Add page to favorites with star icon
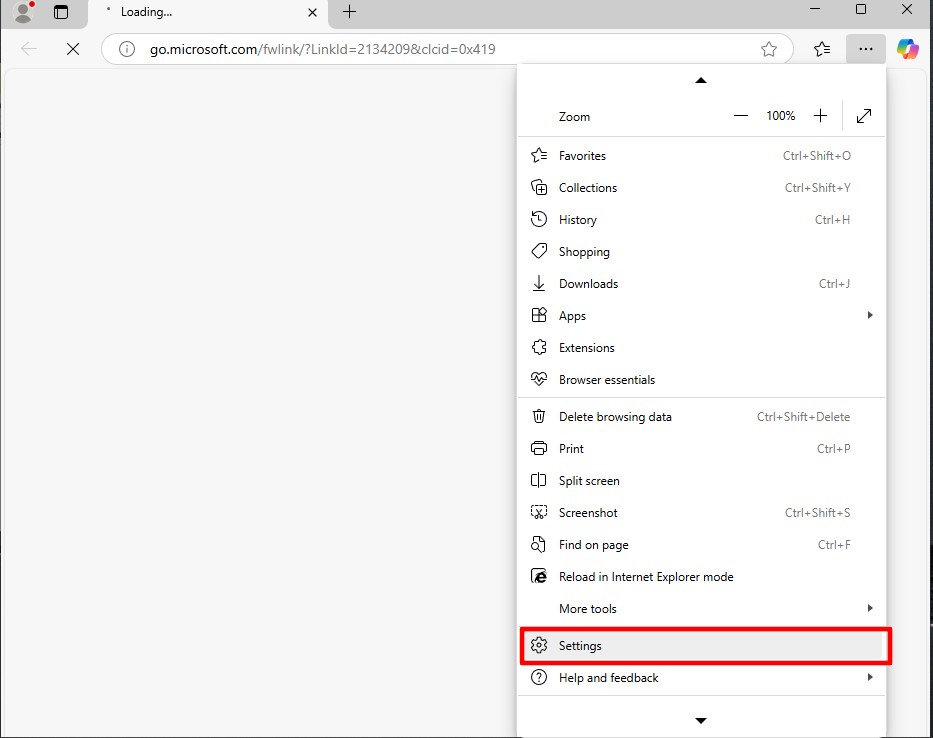The image size is (933, 738). [769, 49]
